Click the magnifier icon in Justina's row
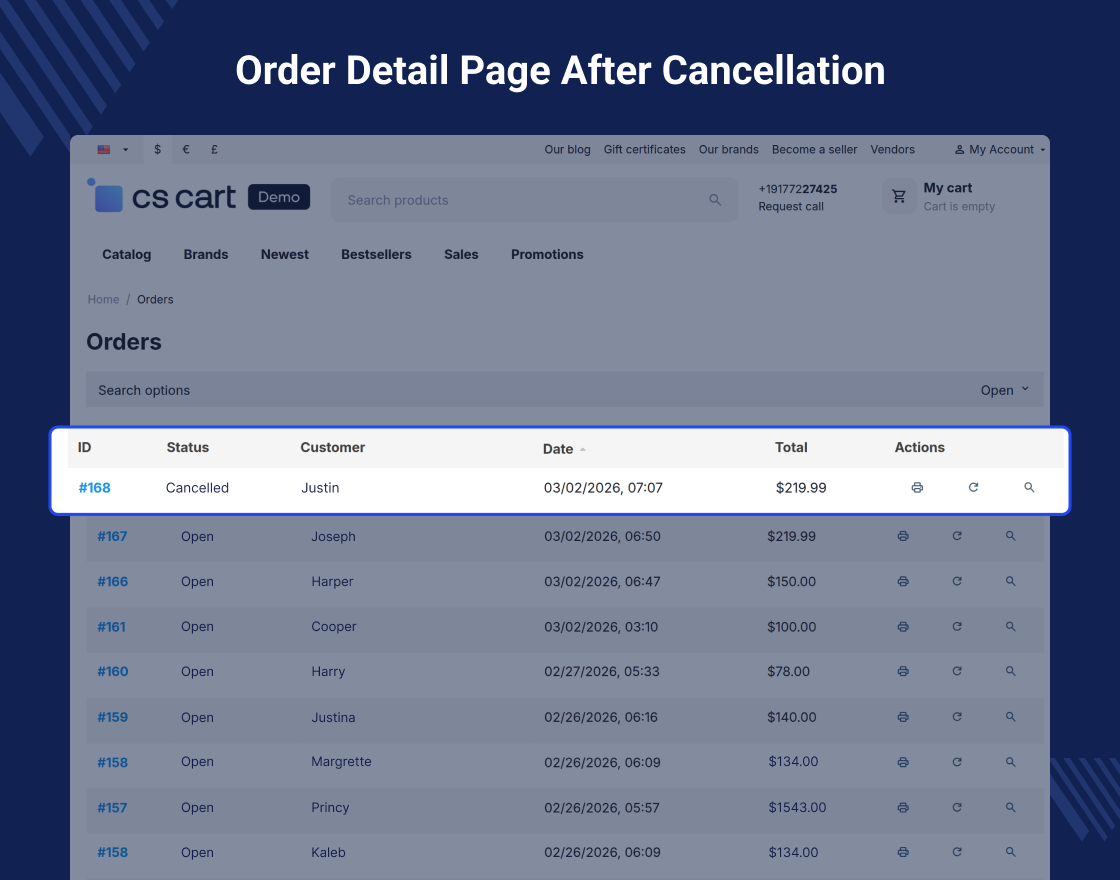This screenshot has width=1120, height=880. click(x=1011, y=717)
